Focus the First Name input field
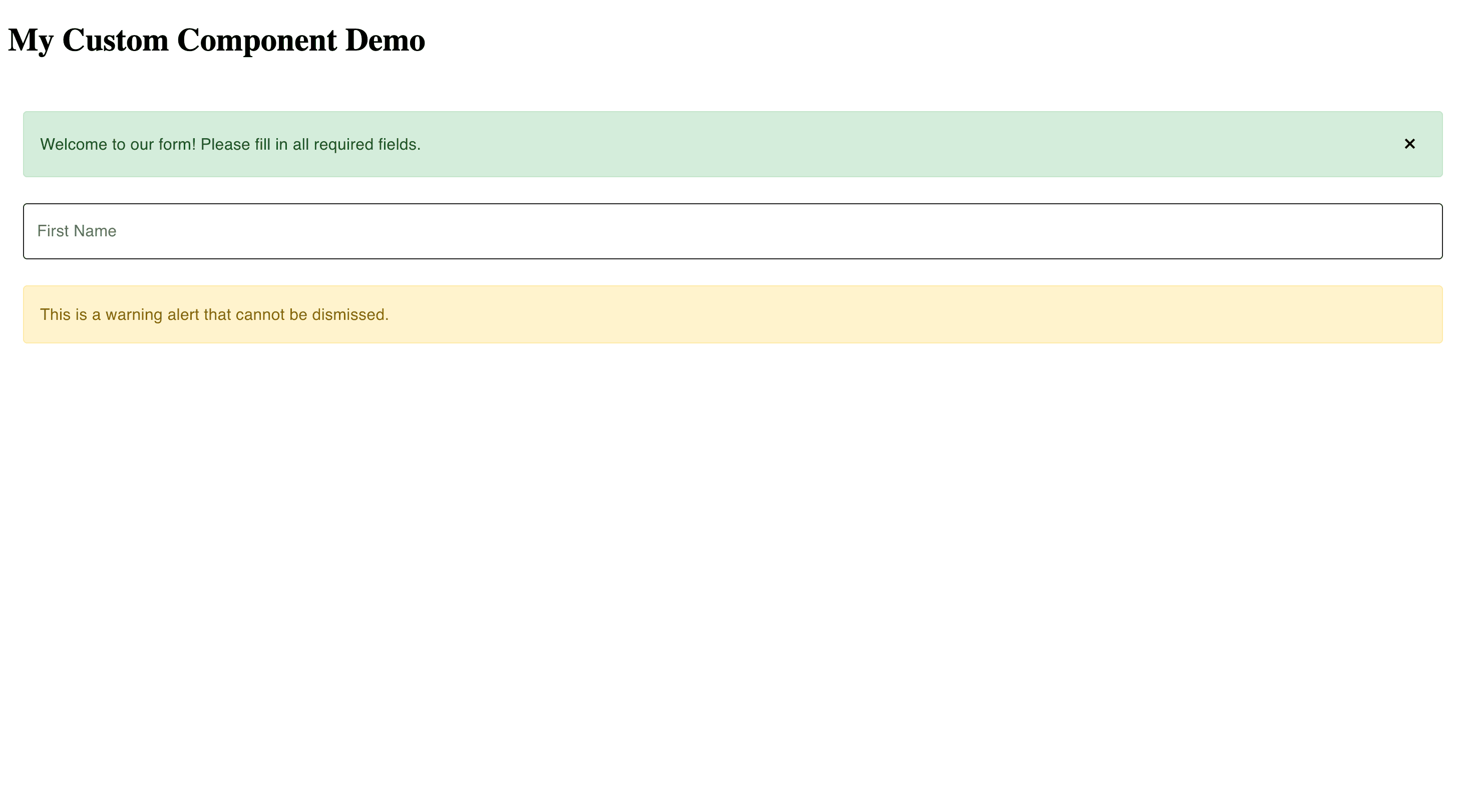Screen dimensions: 1466x812 [732, 231]
